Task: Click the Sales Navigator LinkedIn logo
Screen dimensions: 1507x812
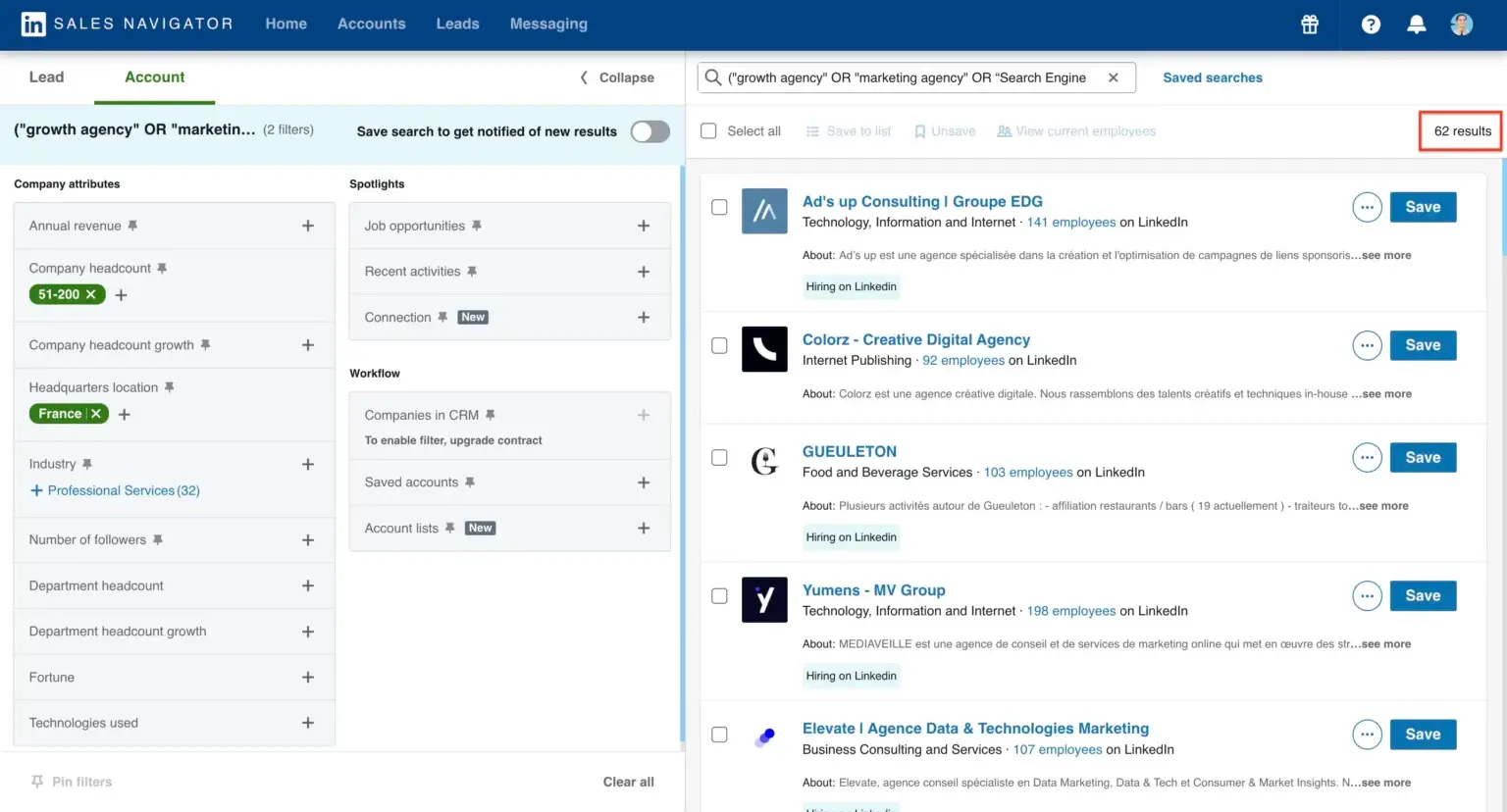Action: point(33,24)
